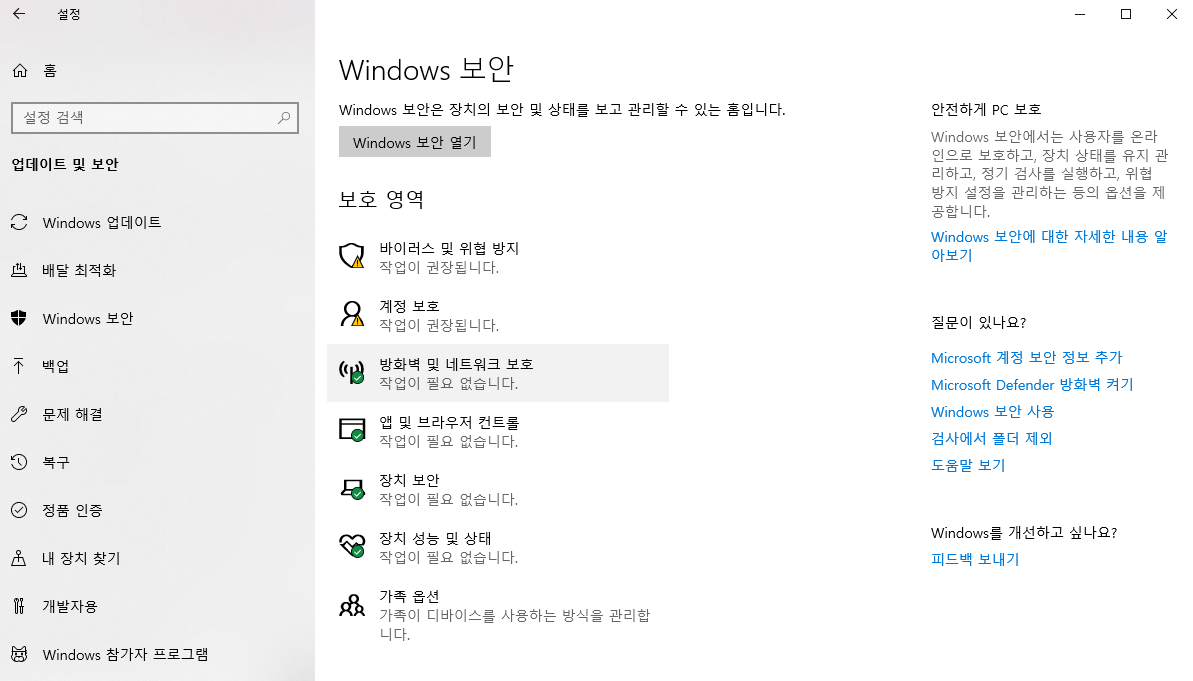Screen dimensions: 1193x681
Task: Click the Windows 참가자 프로그램 cat icon
Action: click(x=19, y=654)
